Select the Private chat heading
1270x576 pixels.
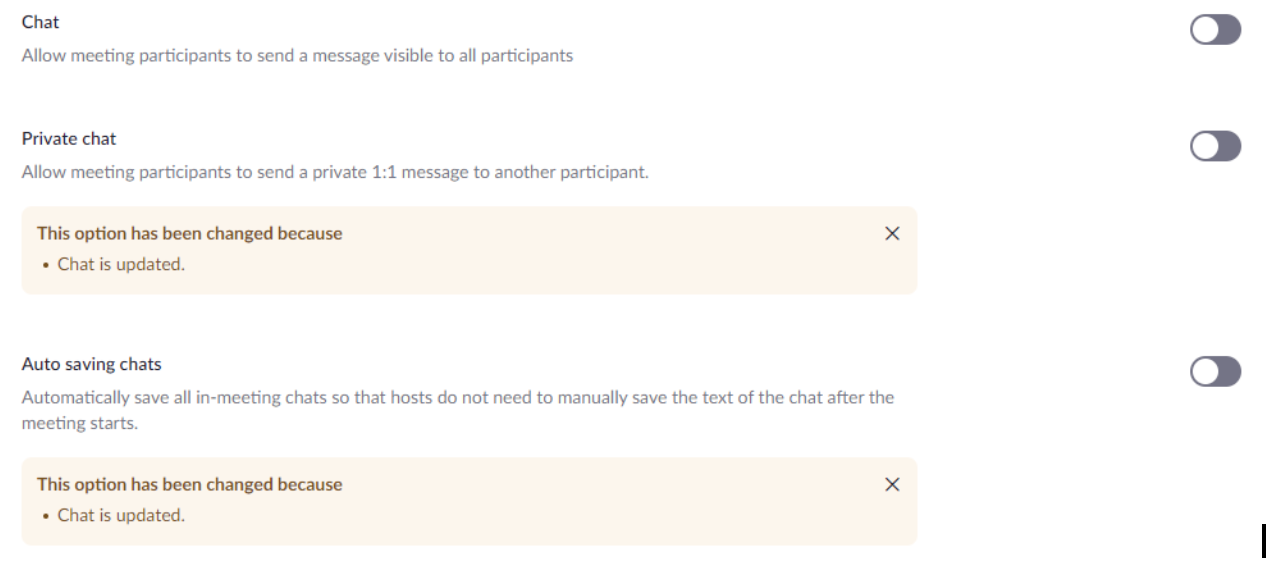pos(69,139)
